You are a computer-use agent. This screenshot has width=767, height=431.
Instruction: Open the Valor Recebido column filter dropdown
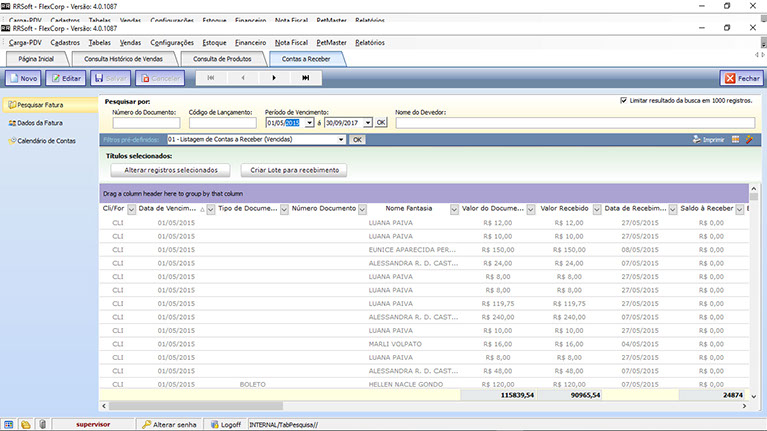click(597, 209)
